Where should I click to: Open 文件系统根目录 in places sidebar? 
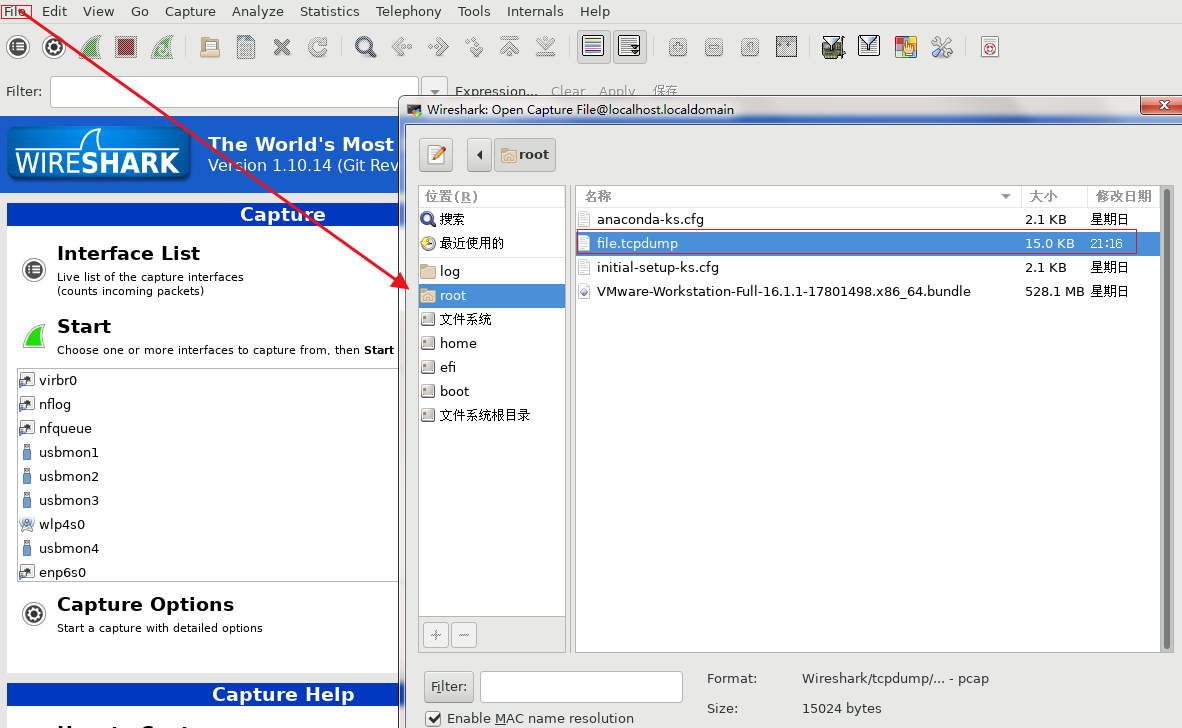tap(491, 415)
